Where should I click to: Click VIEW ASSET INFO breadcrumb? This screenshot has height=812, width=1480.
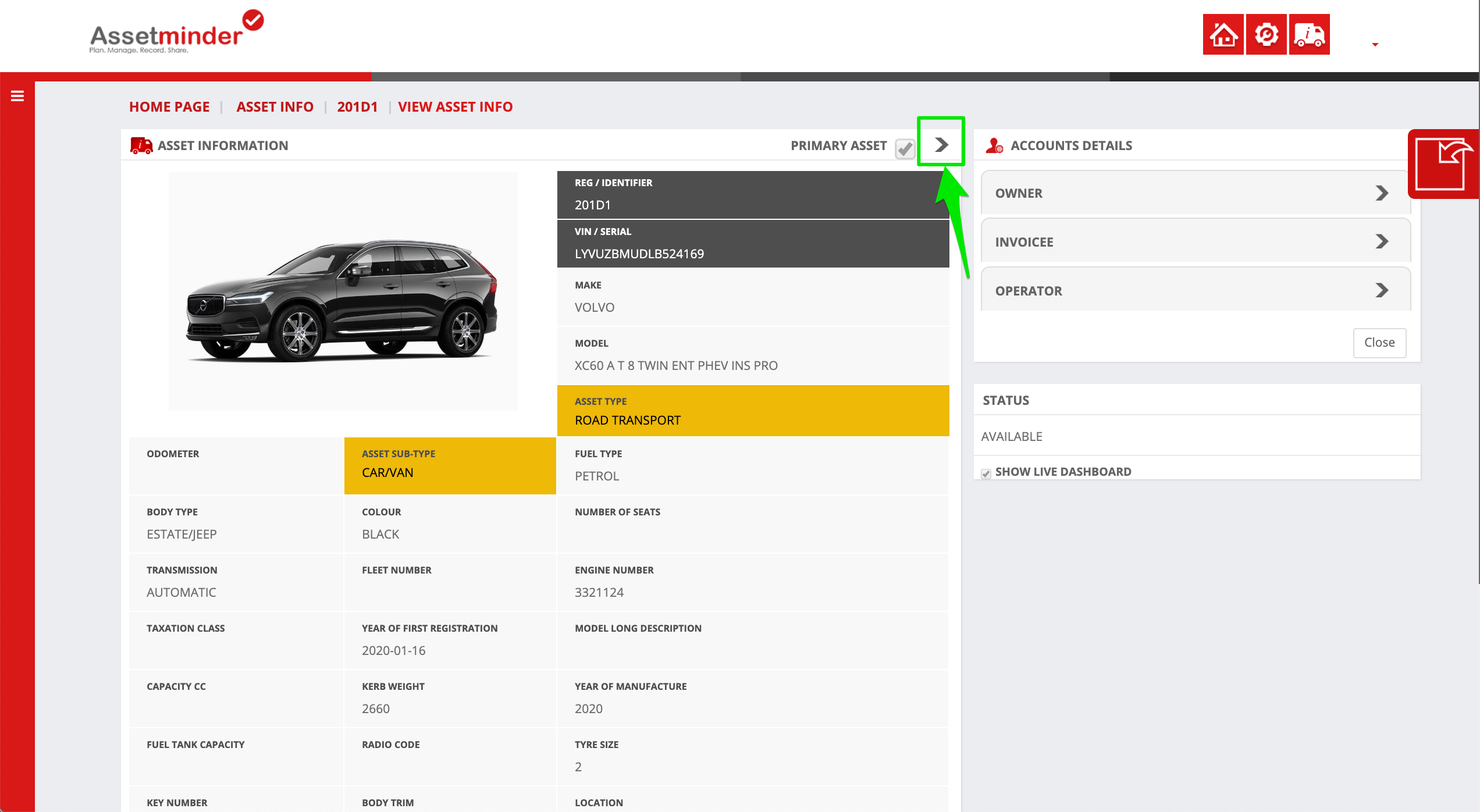point(455,107)
